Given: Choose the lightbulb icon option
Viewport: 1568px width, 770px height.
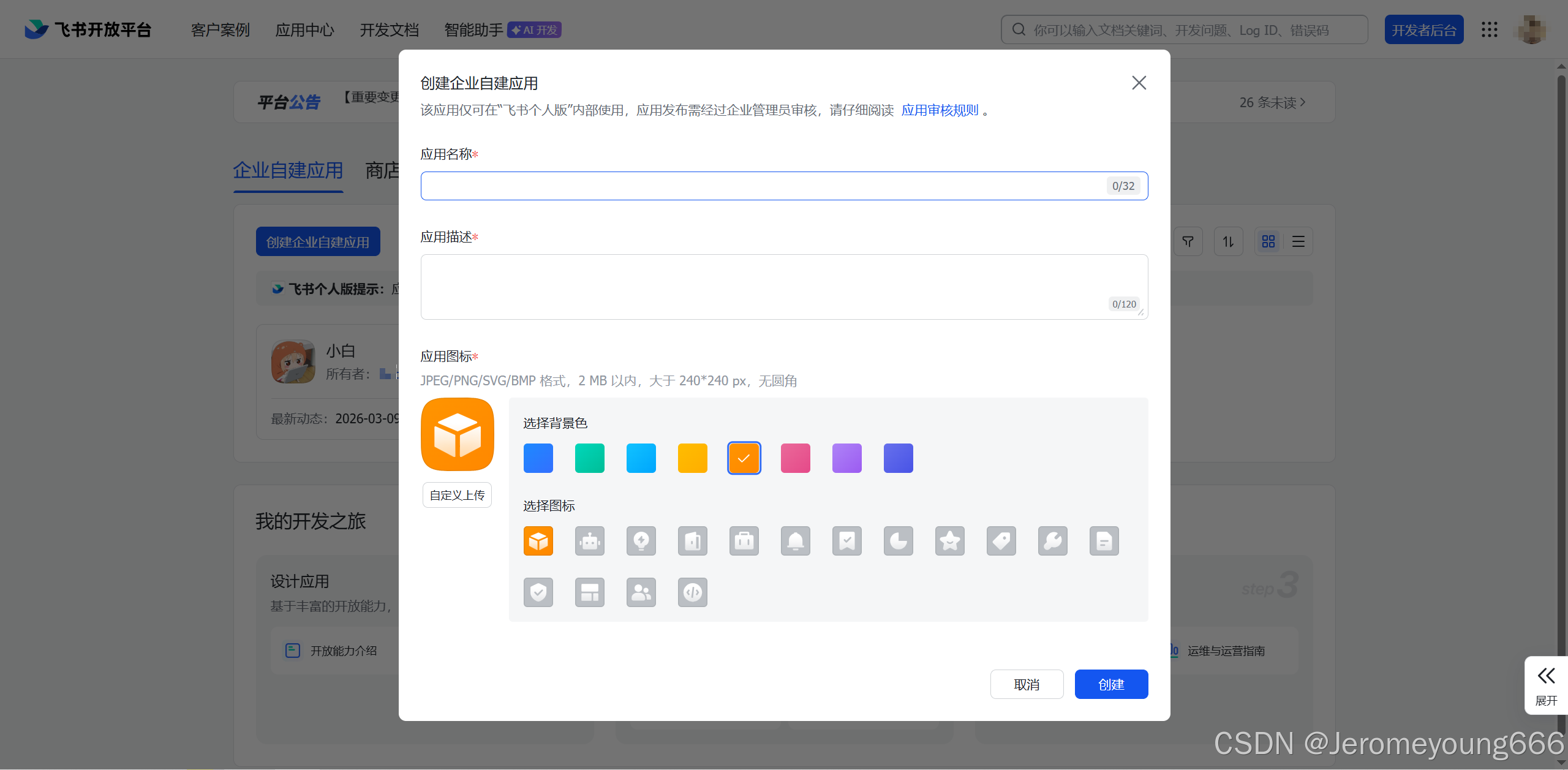Looking at the screenshot, I should [x=641, y=541].
